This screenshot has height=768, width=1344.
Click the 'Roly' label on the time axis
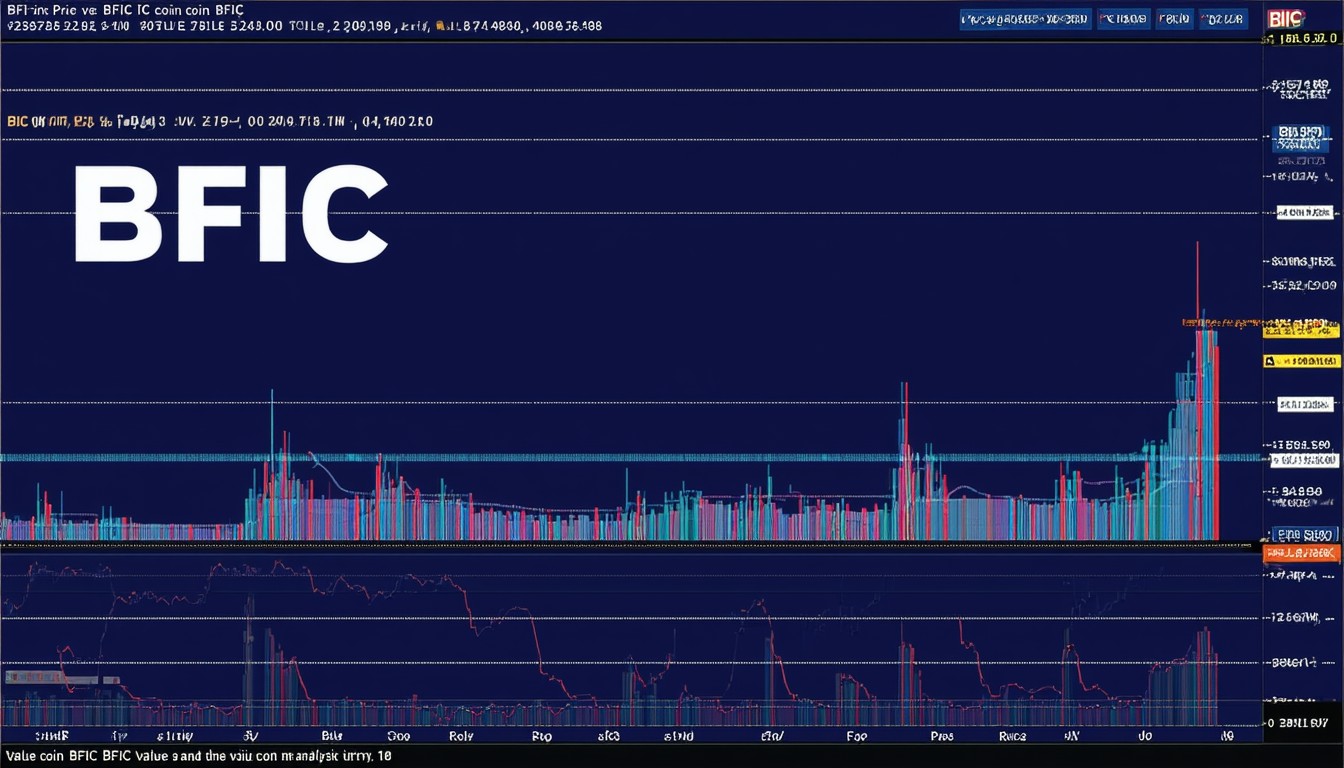[461, 736]
